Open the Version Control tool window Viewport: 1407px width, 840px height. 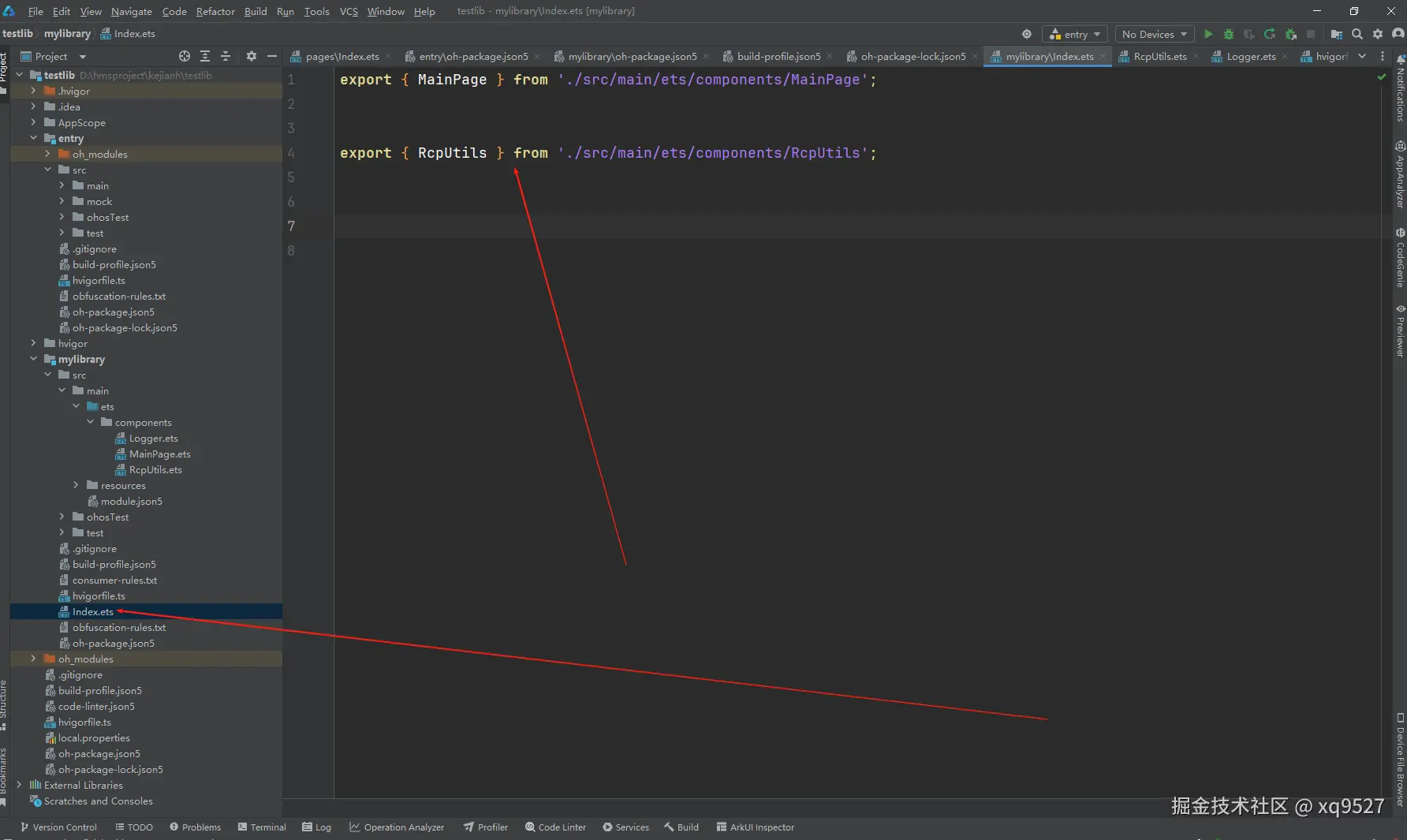coord(58,827)
